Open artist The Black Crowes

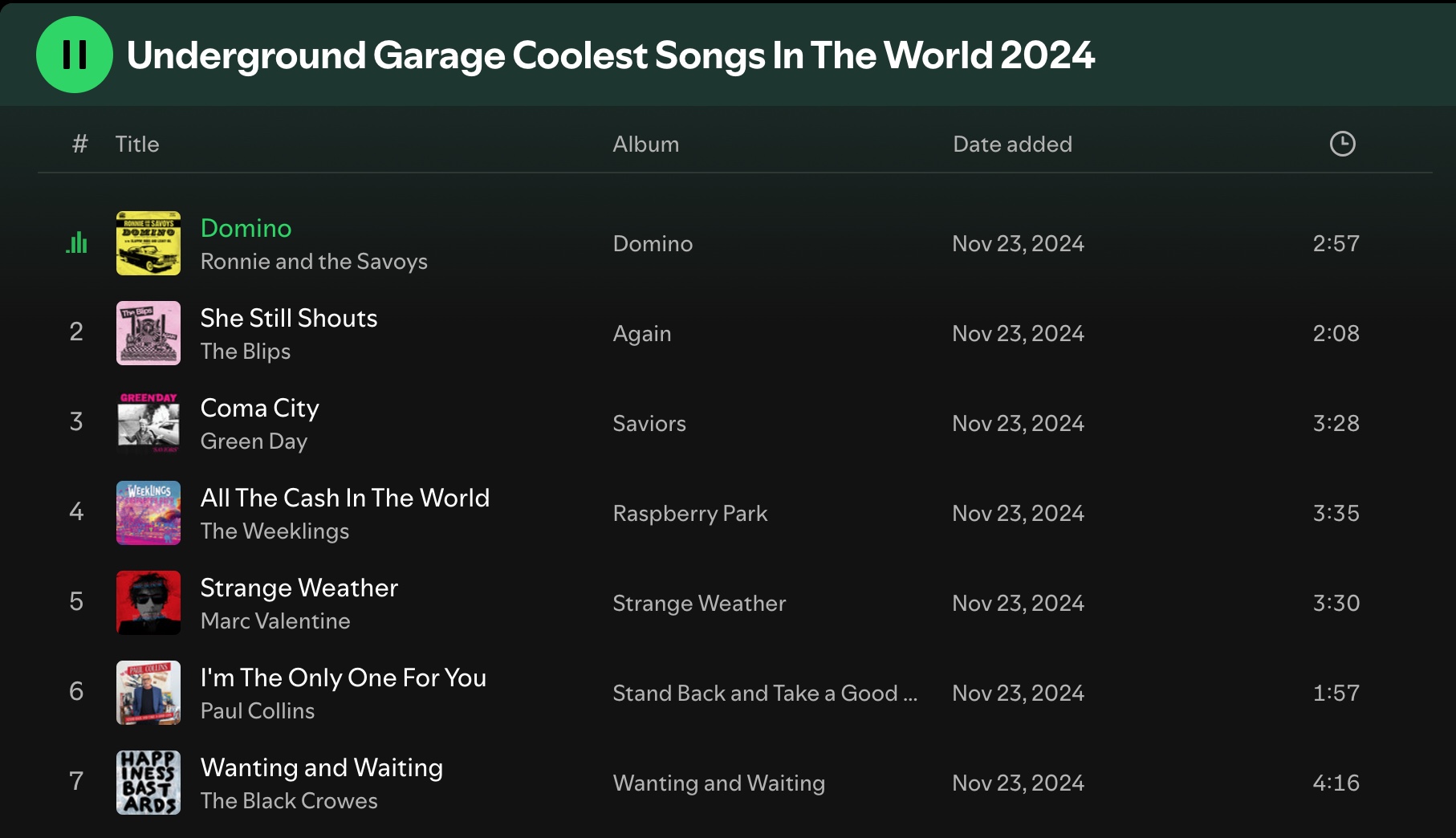289,801
